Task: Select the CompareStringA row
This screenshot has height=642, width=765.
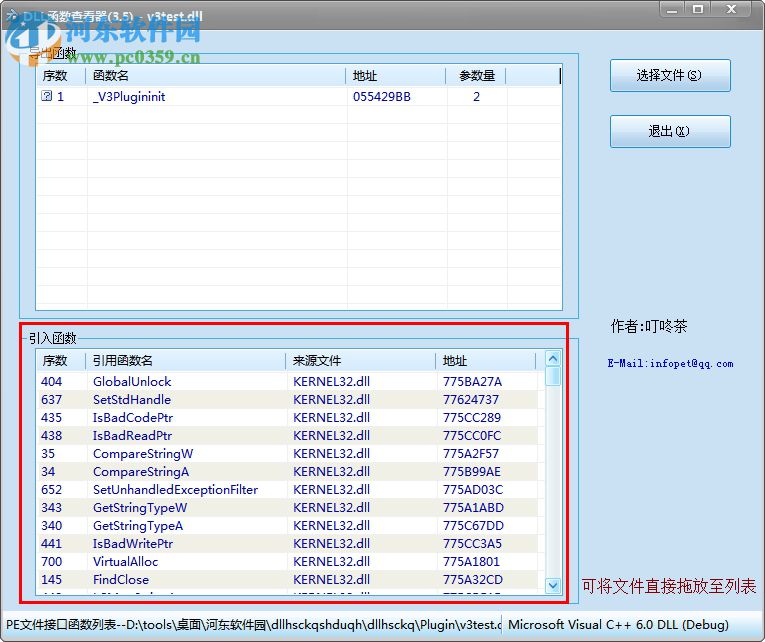Action: (x=287, y=472)
